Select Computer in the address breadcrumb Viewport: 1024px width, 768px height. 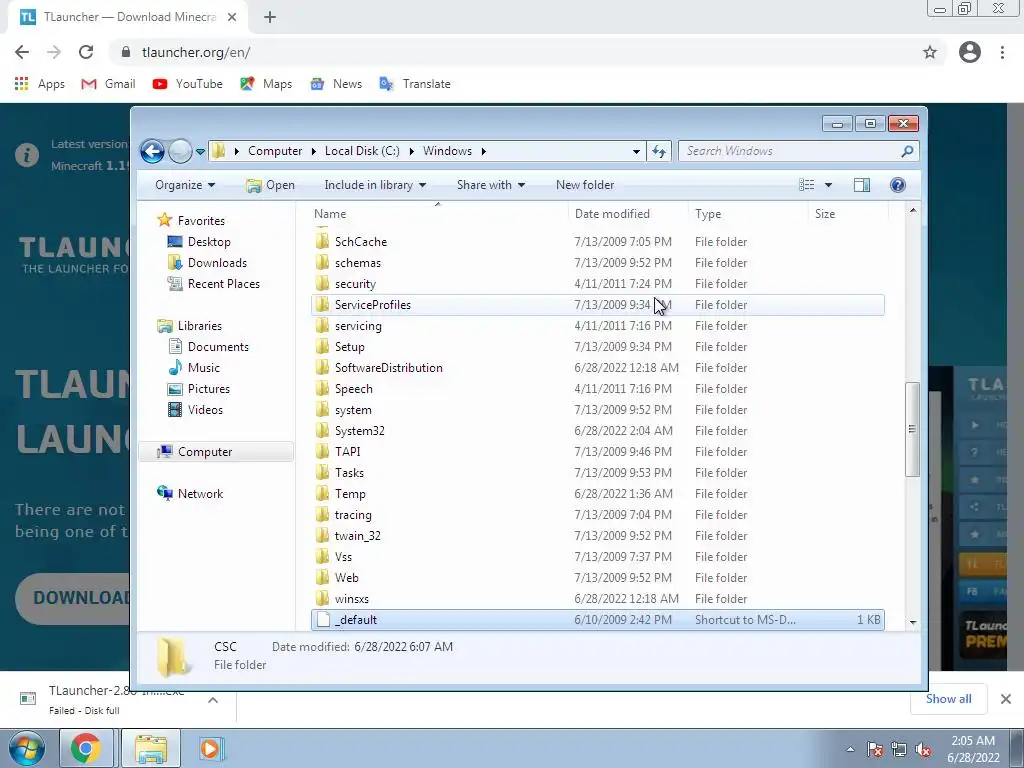pos(275,151)
